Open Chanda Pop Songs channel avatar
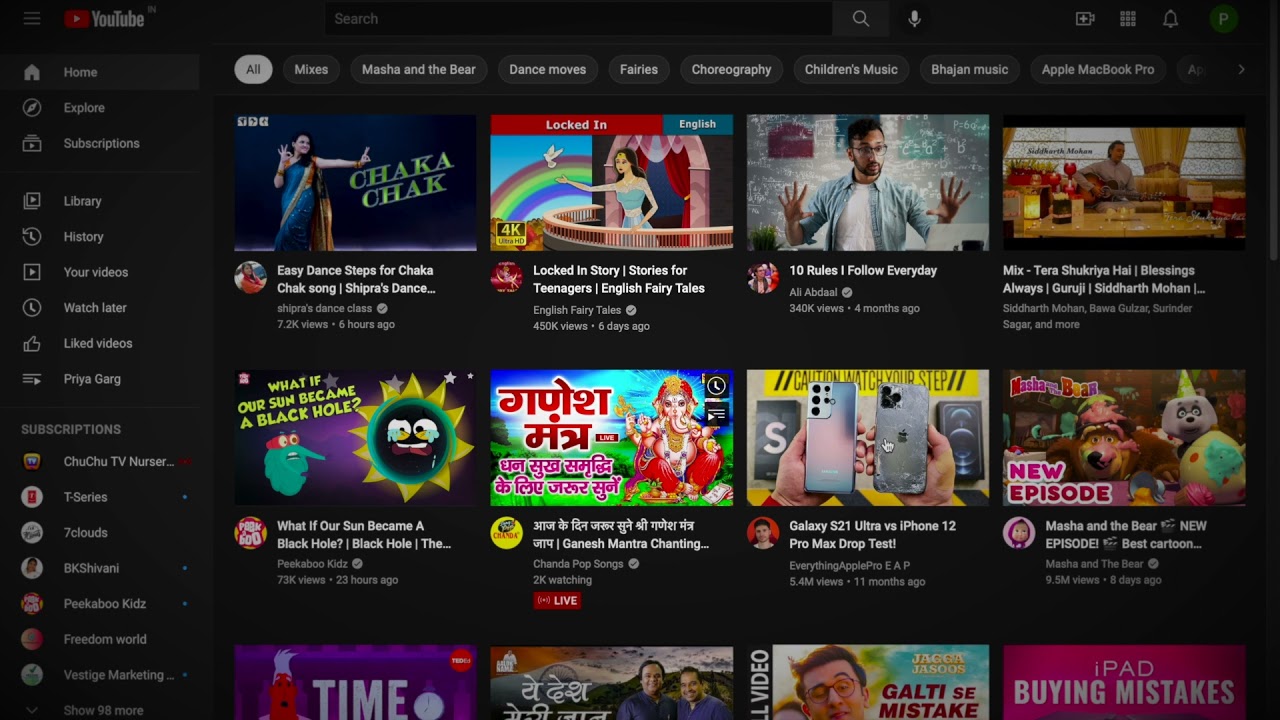 pos(506,533)
